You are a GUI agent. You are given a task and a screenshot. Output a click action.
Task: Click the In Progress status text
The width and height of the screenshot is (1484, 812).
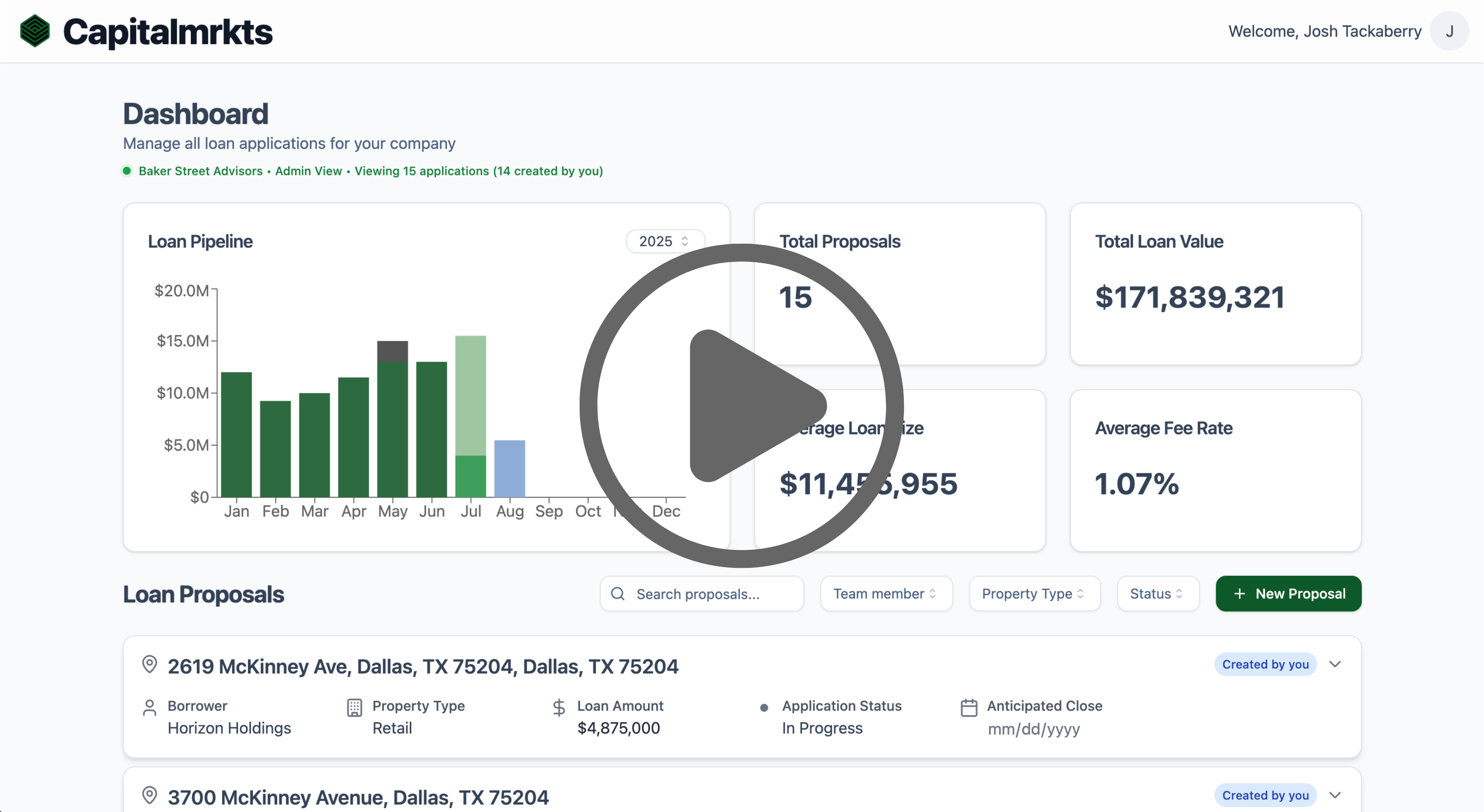pyautogui.click(x=822, y=728)
